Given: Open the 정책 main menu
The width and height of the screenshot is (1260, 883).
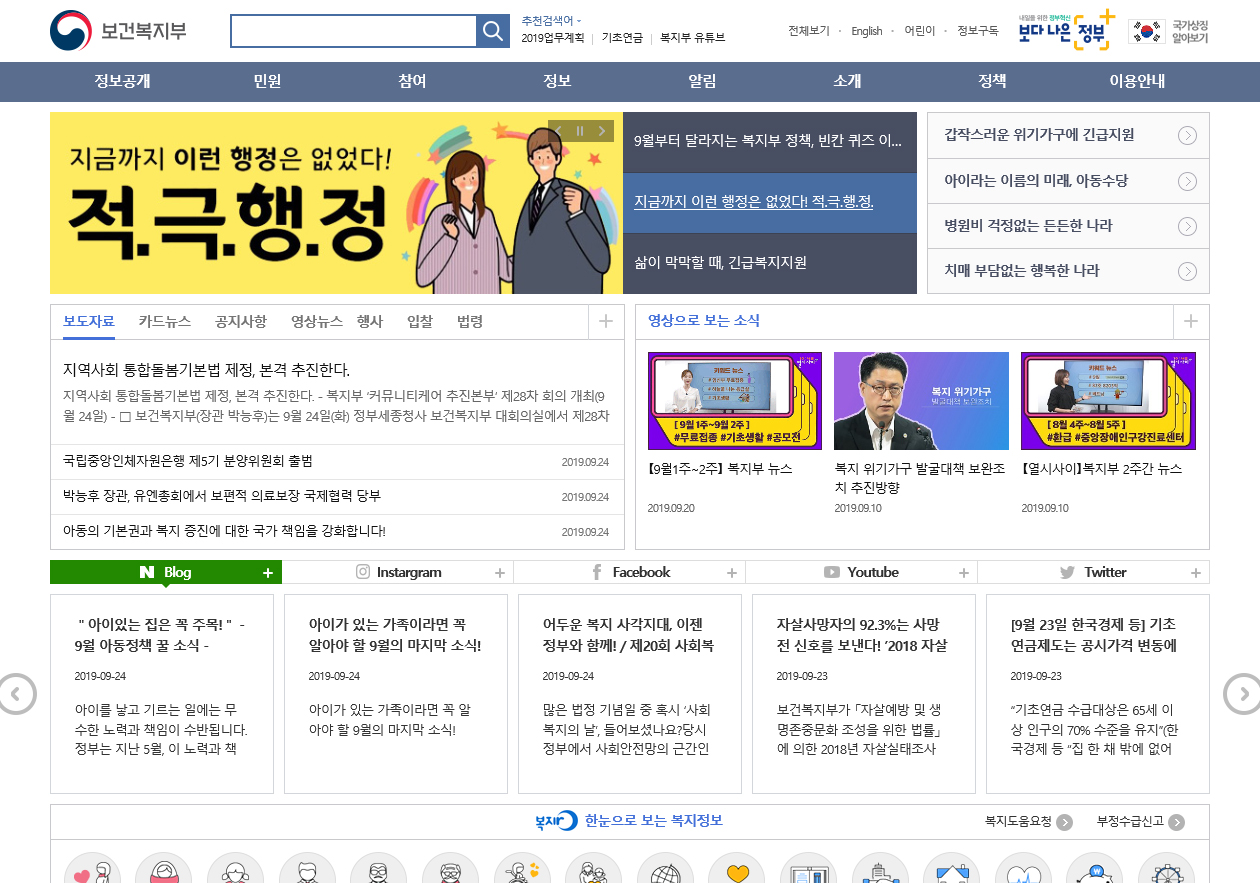Looking at the screenshot, I should (992, 82).
